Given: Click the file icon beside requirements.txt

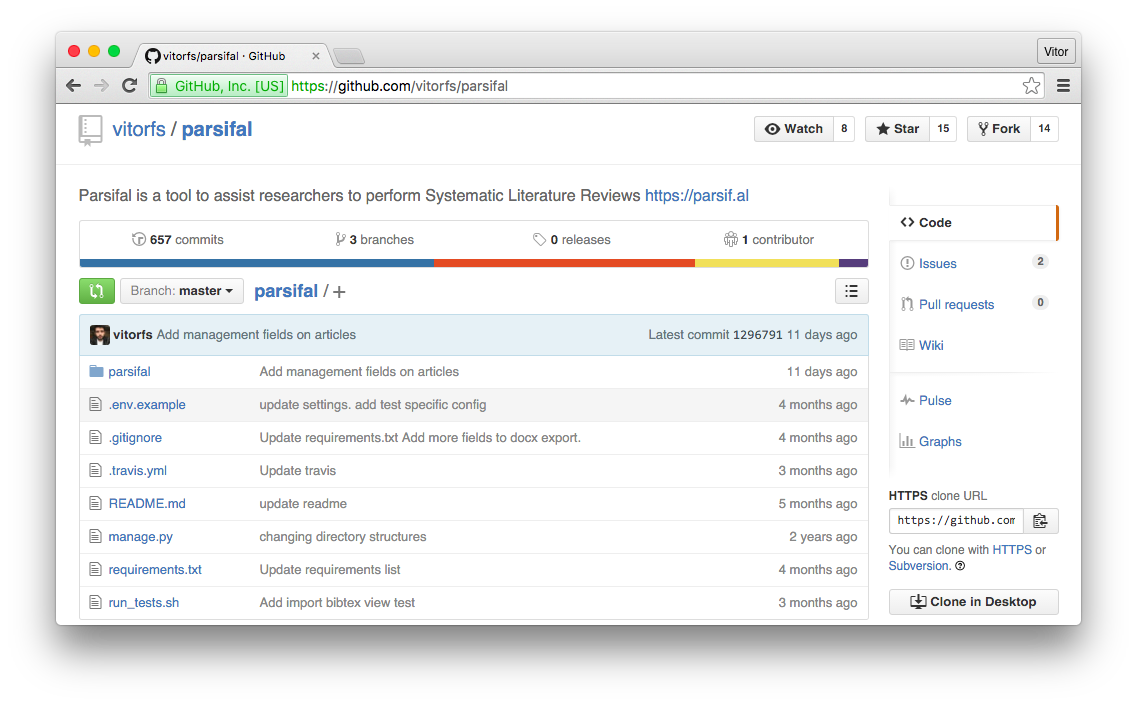Looking at the screenshot, I should coord(95,569).
